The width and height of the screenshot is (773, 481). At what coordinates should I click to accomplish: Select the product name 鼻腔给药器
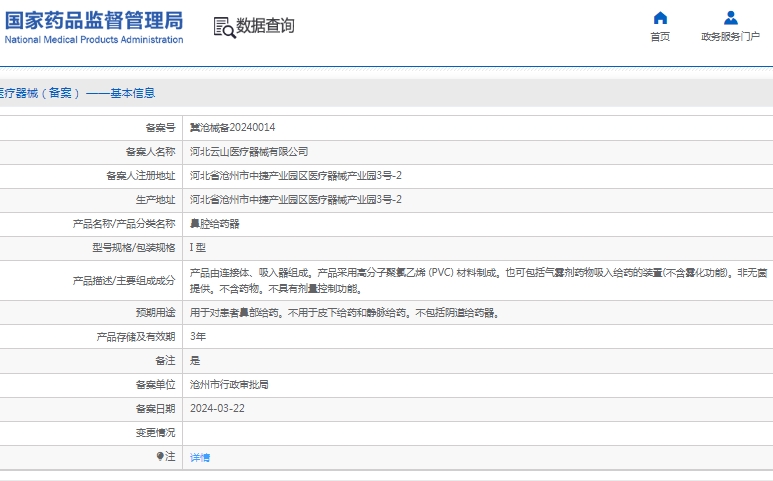(214, 224)
